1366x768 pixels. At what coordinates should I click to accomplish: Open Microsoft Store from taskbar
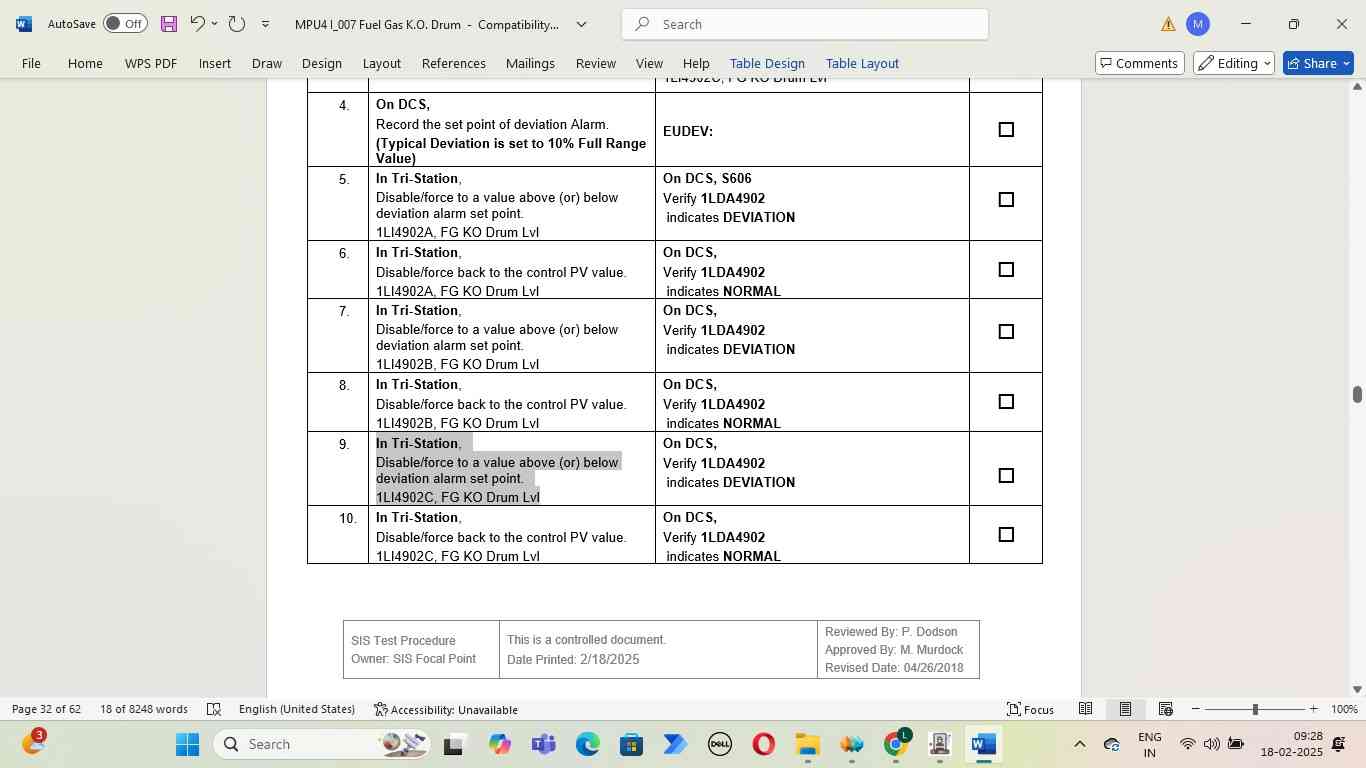point(631,744)
